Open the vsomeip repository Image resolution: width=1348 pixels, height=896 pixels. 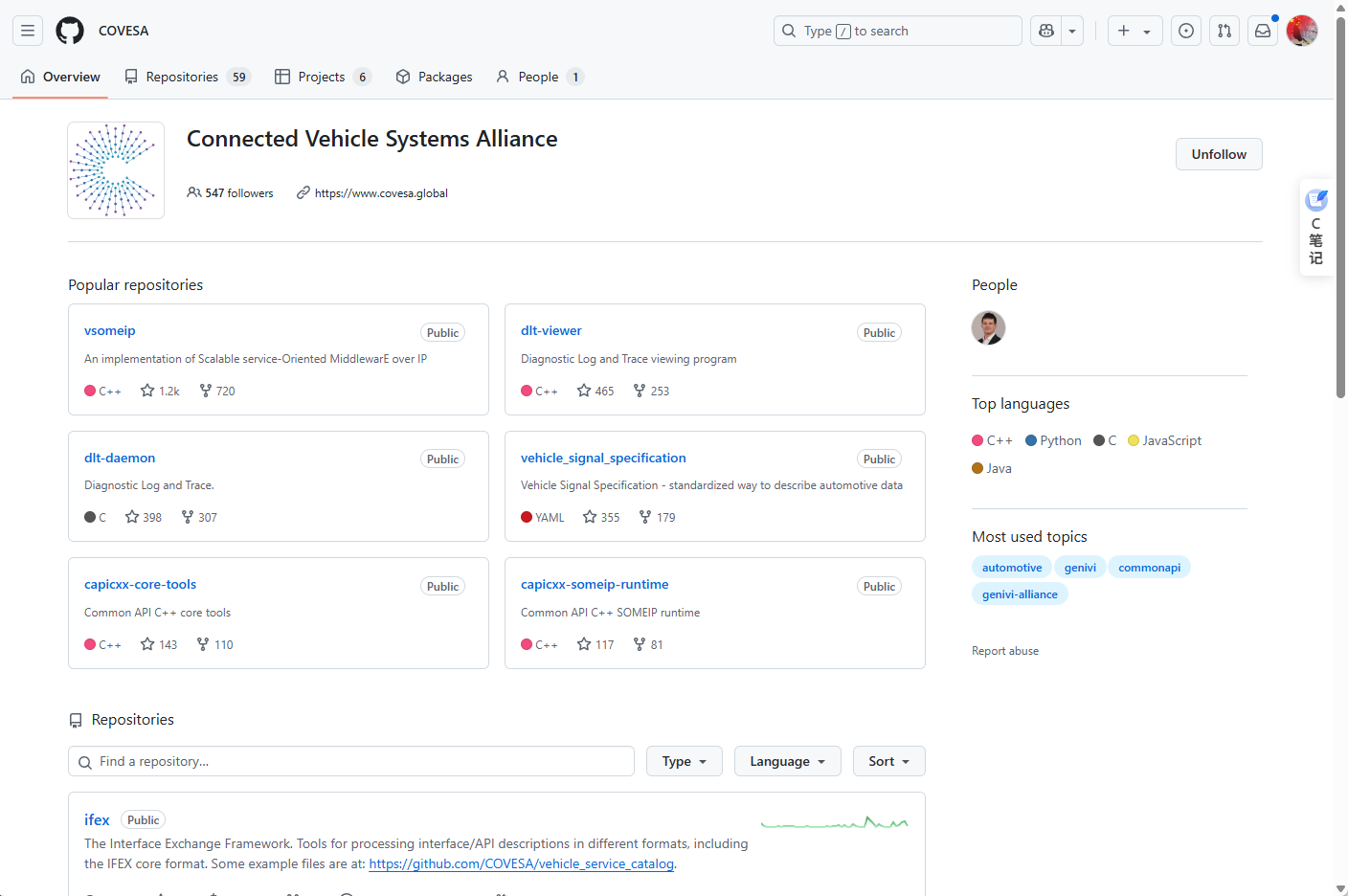(x=110, y=330)
